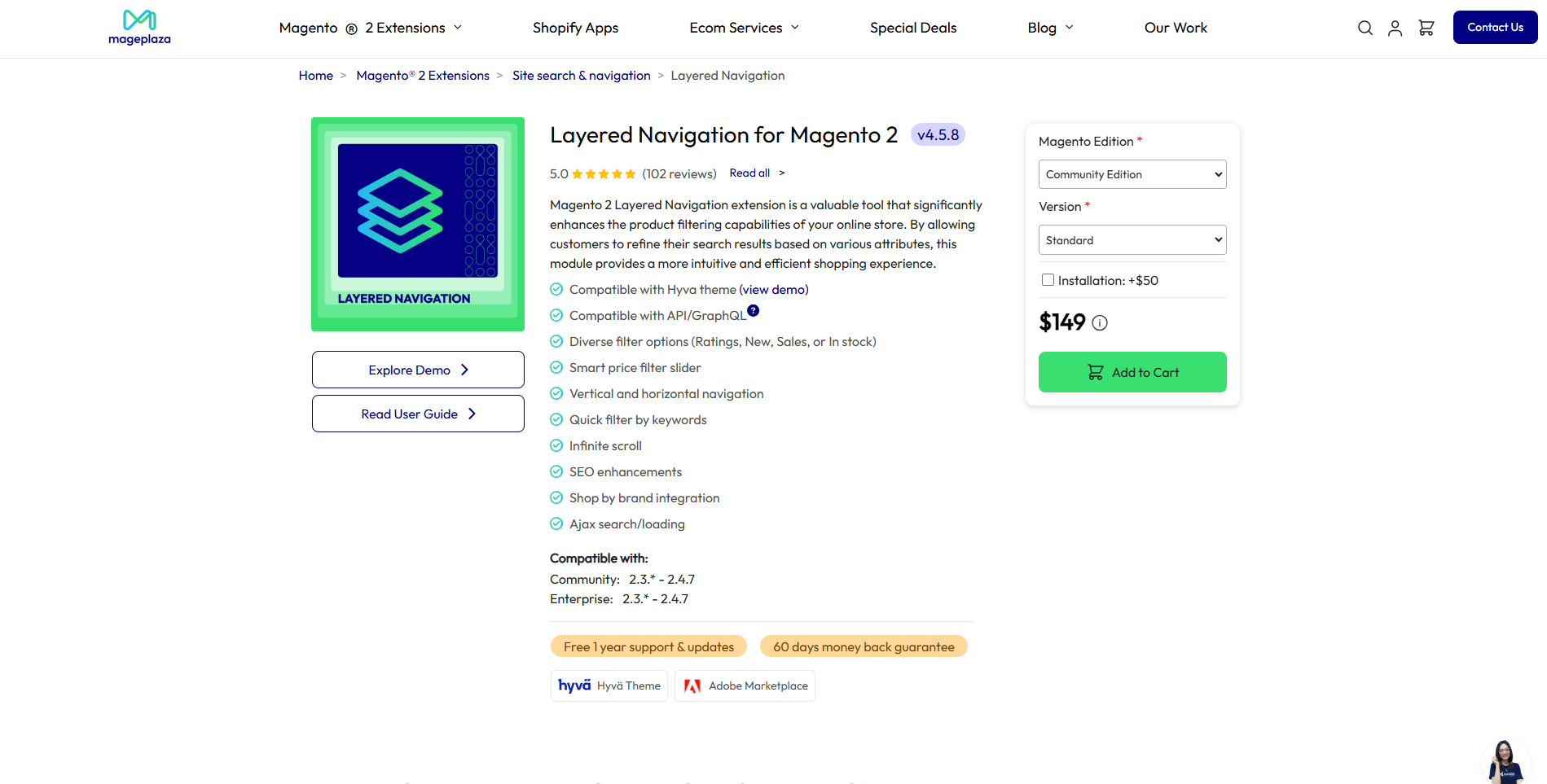
Task: Click the Layered Navigation product image
Action: coord(418,224)
